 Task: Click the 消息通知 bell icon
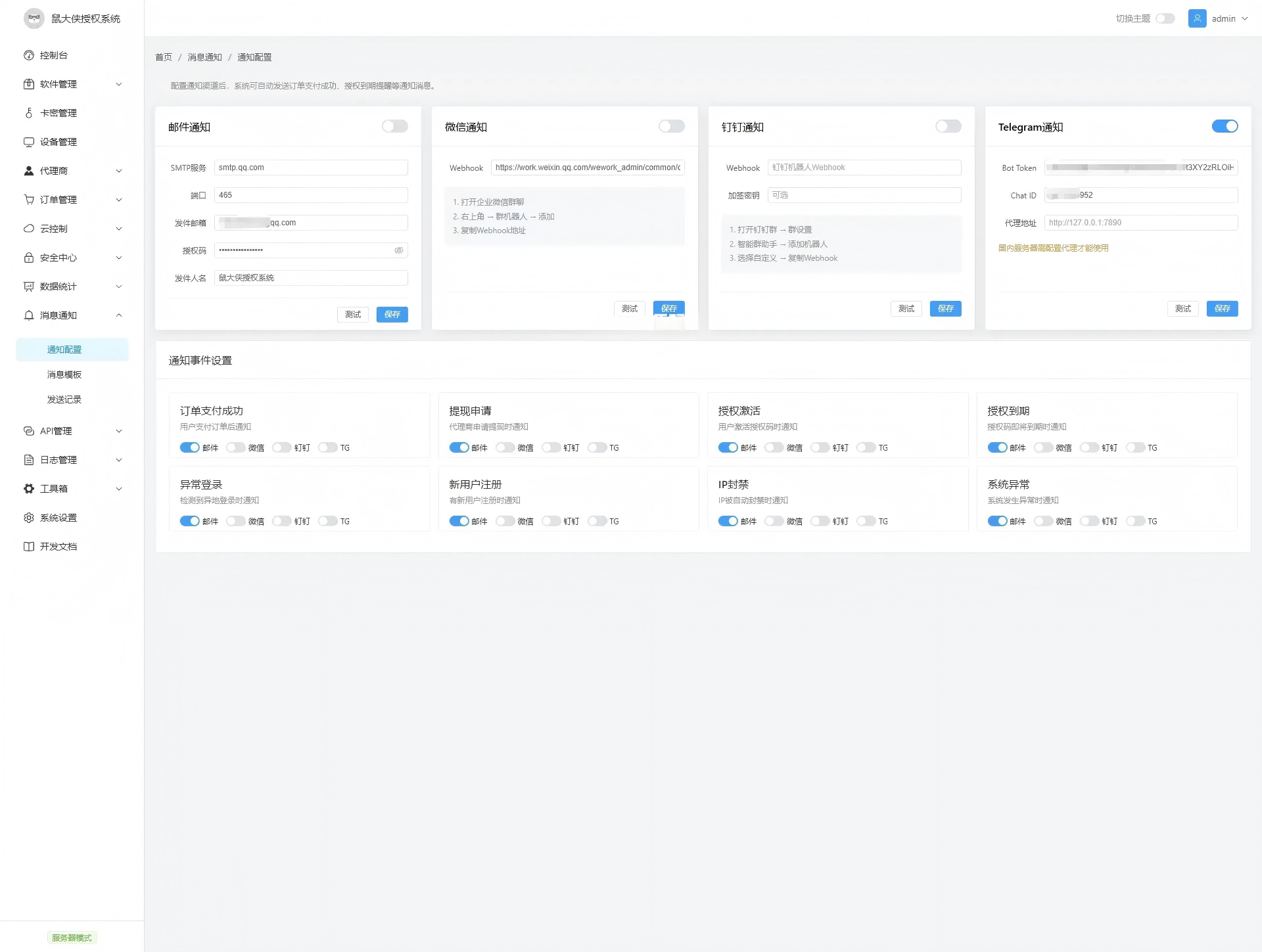29,315
